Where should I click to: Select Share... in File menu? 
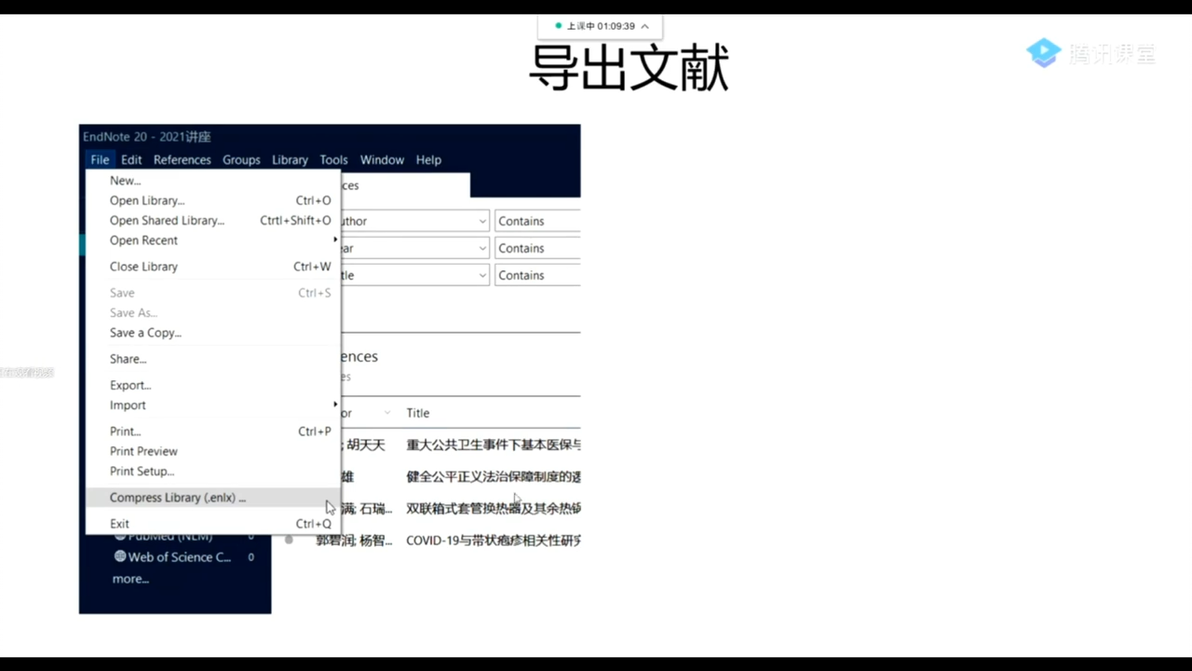click(x=213, y=359)
